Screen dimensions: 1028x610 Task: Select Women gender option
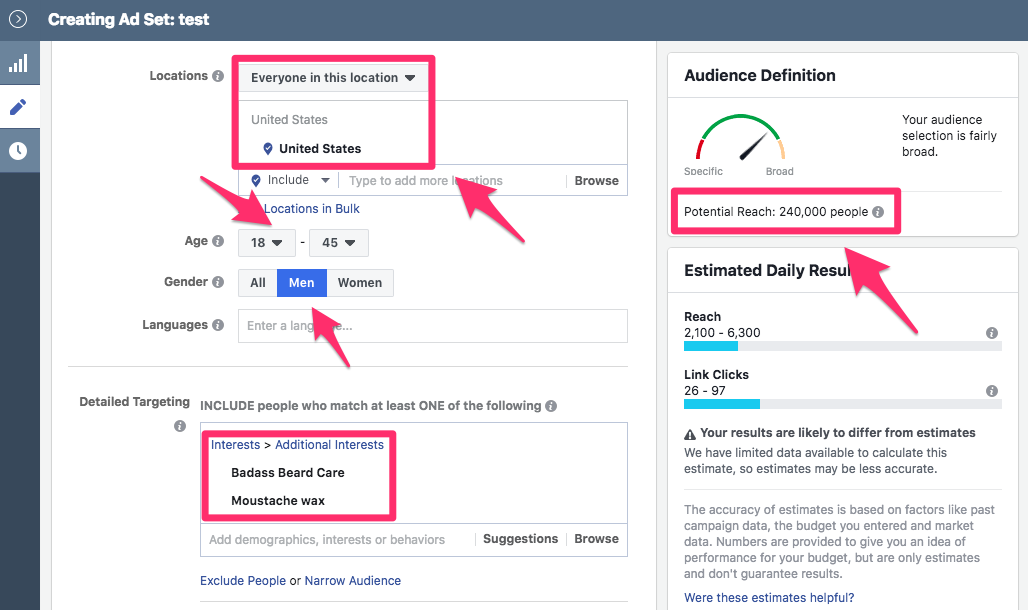click(x=360, y=283)
